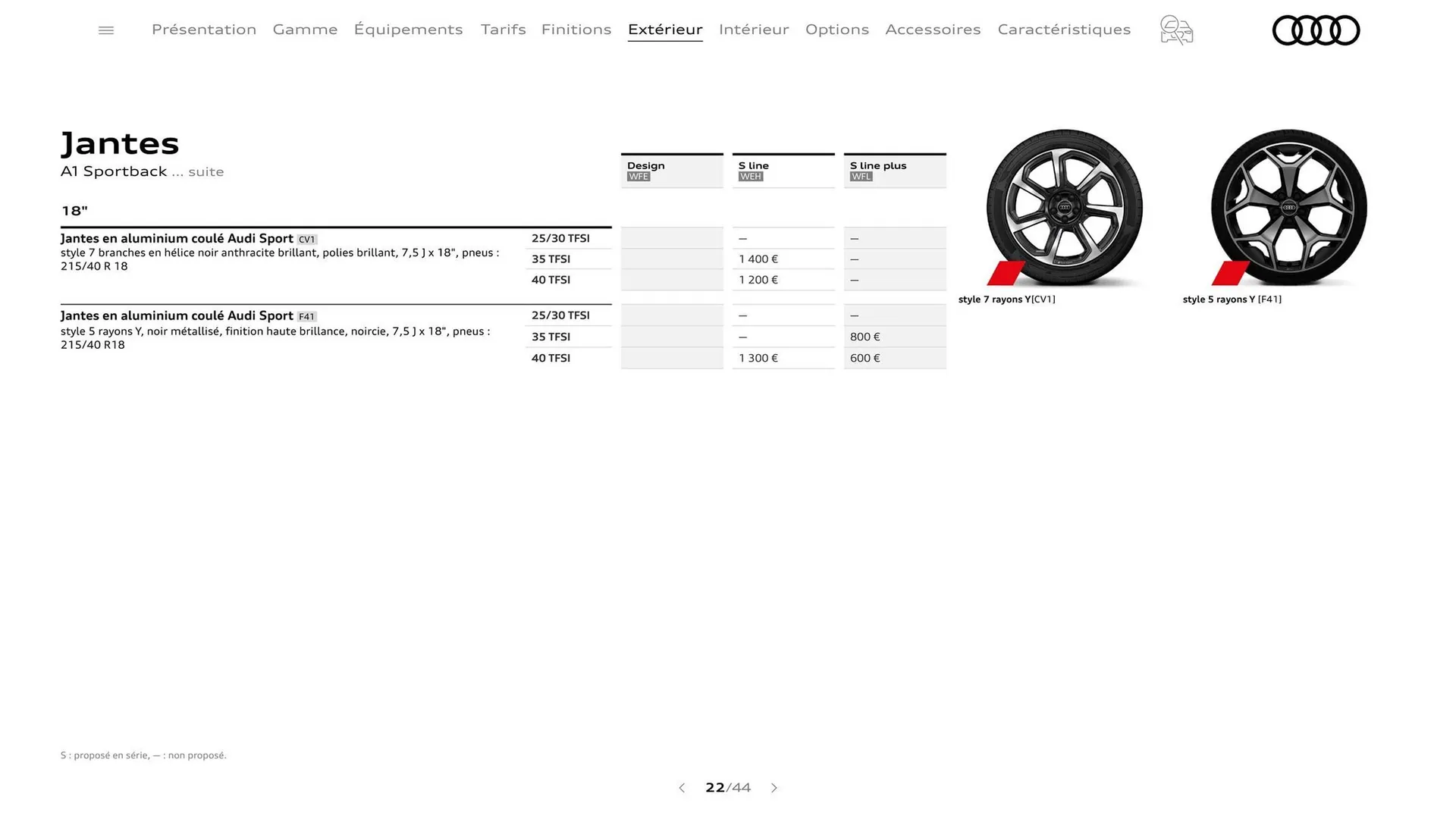Open the Accessoires section
The width and height of the screenshot is (1456, 819).
pyautogui.click(x=933, y=30)
